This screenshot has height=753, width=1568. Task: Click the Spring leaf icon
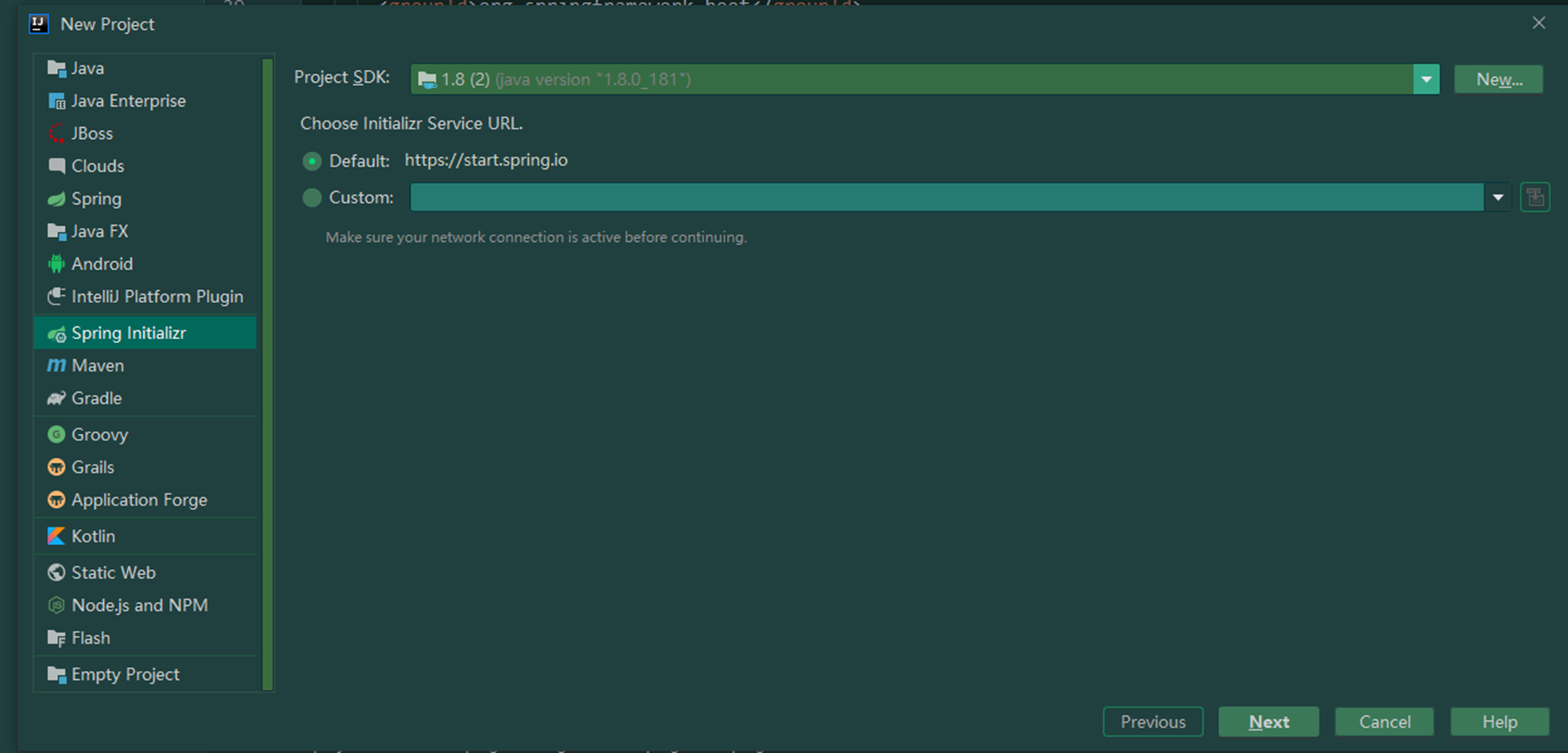(56, 199)
